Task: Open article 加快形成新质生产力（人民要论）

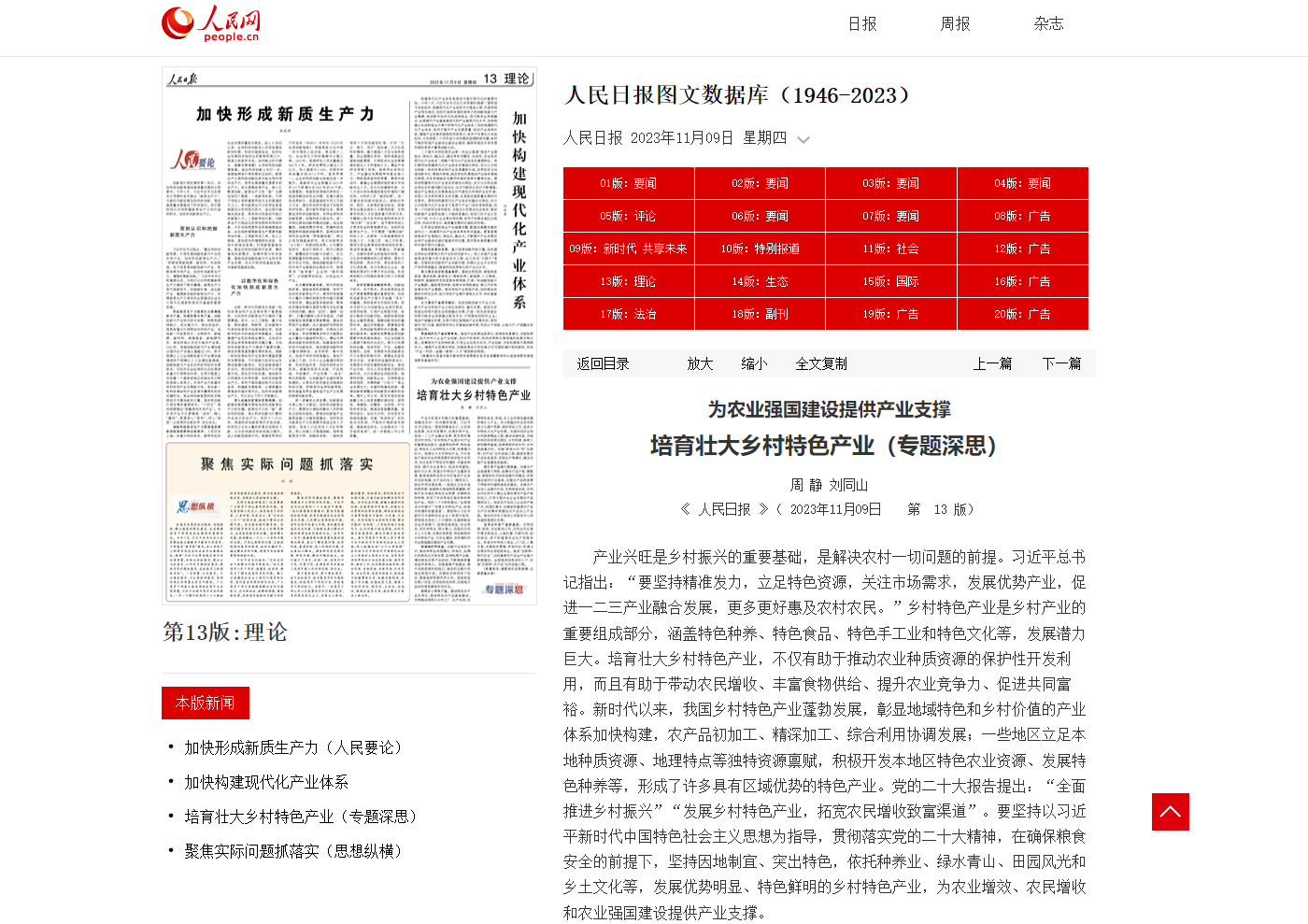Action: click(295, 747)
